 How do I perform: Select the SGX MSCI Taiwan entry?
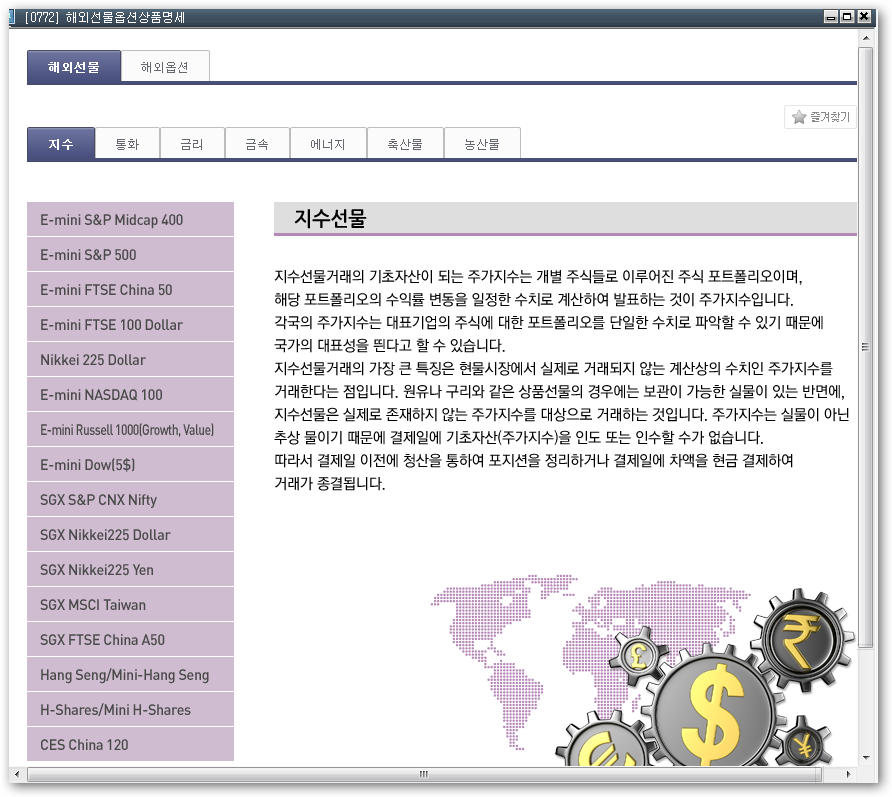tap(130, 604)
